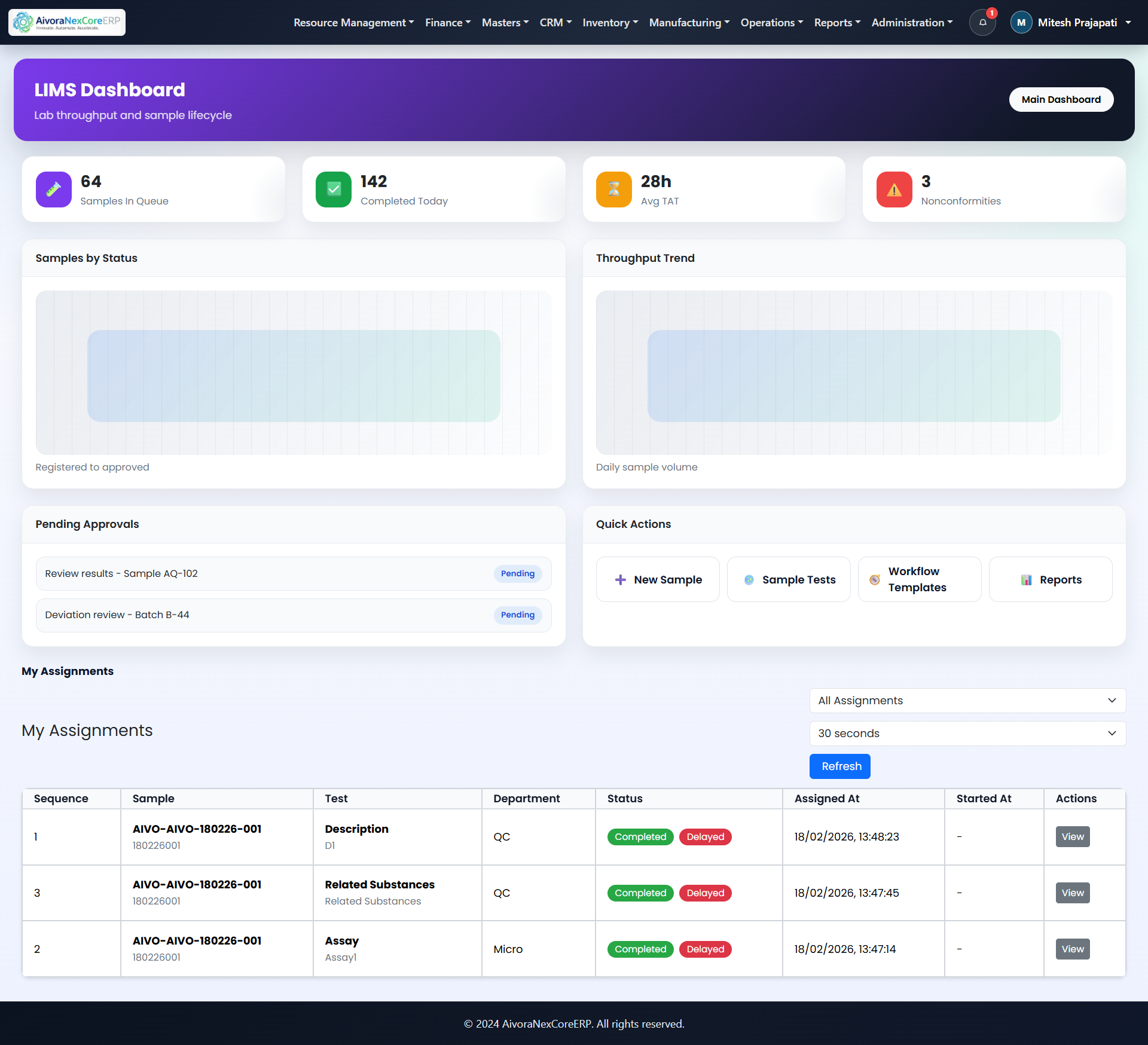Expand the Mitesh Prajapati user menu
This screenshot has height=1045, width=1148.
[1077, 23]
